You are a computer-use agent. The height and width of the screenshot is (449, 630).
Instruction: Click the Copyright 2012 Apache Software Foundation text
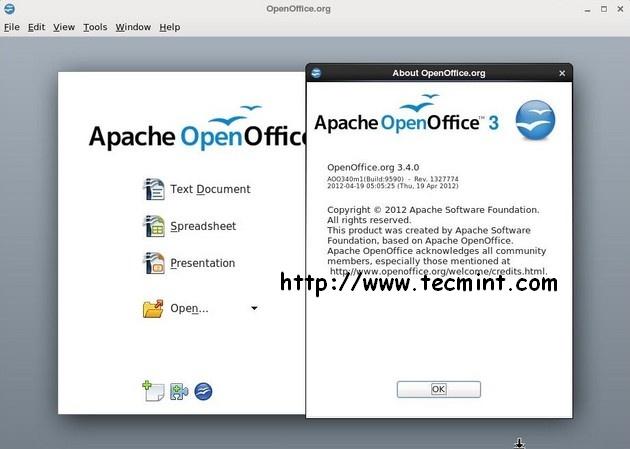click(433, 210)
